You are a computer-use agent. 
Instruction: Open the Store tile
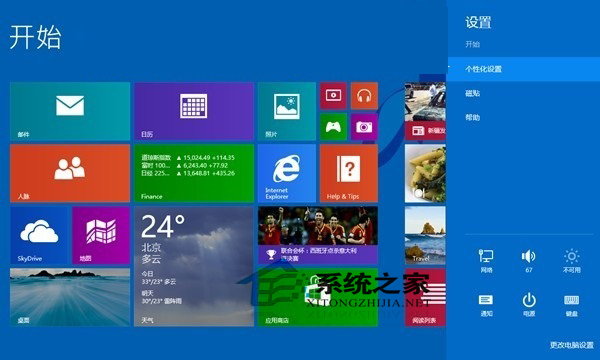pos(318,297)
